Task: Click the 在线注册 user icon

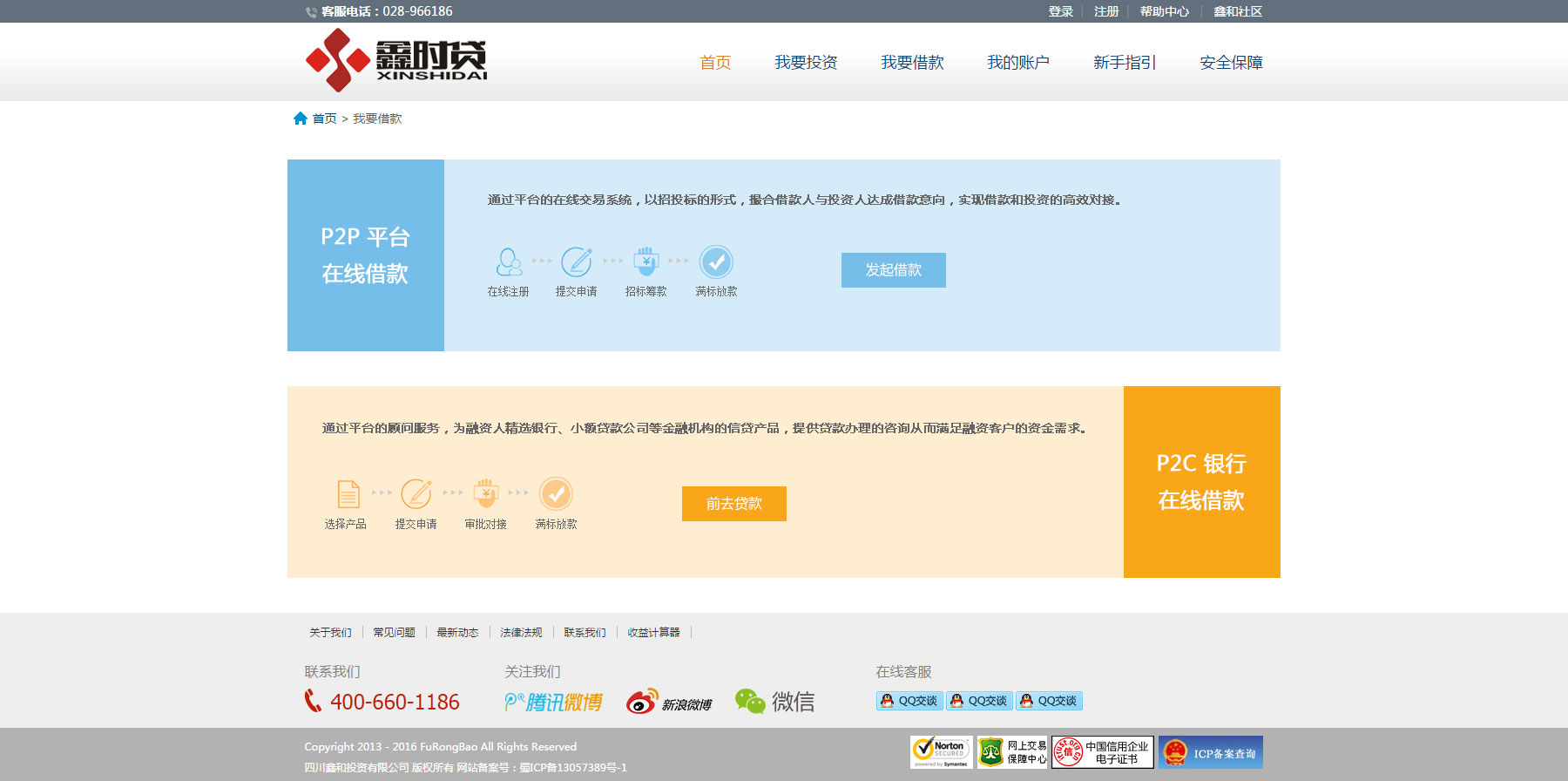Action: click(509, 261)
